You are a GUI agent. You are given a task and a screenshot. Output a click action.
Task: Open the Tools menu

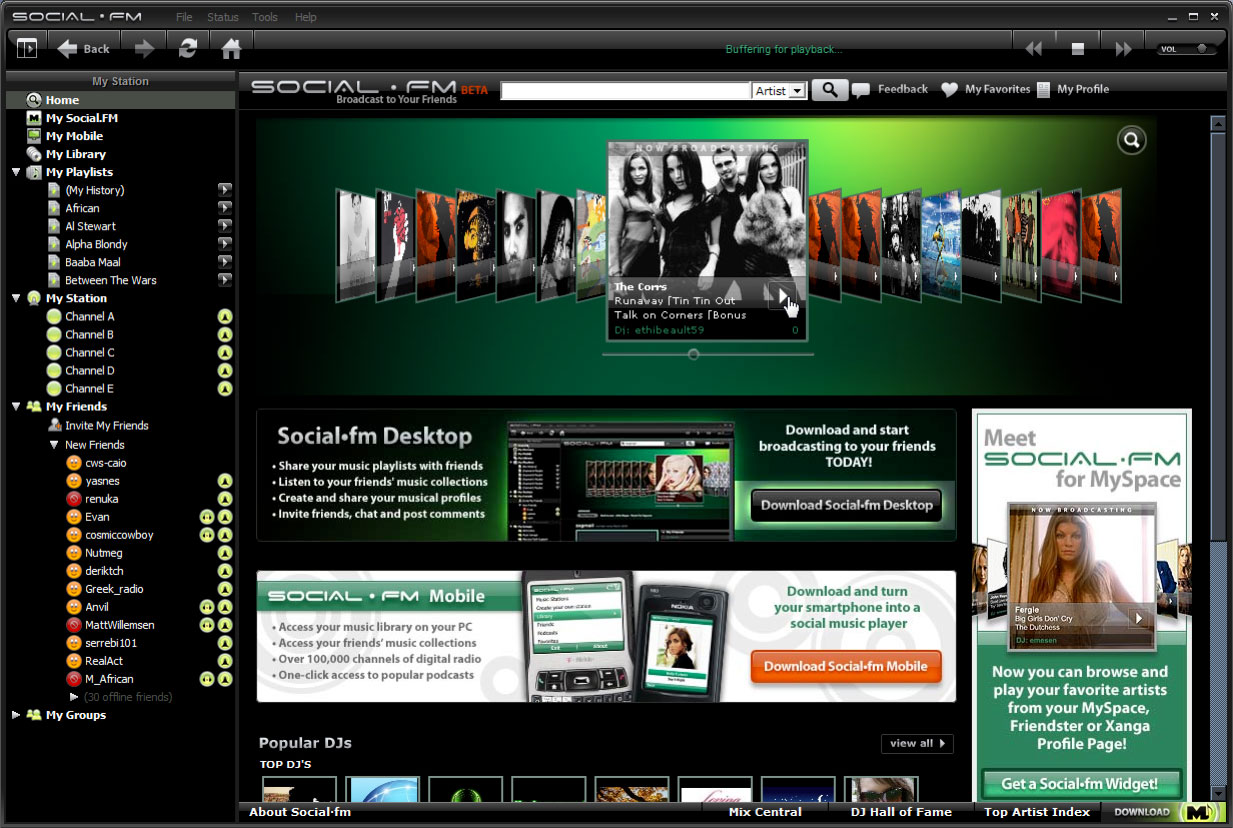(x=265, y=17)
